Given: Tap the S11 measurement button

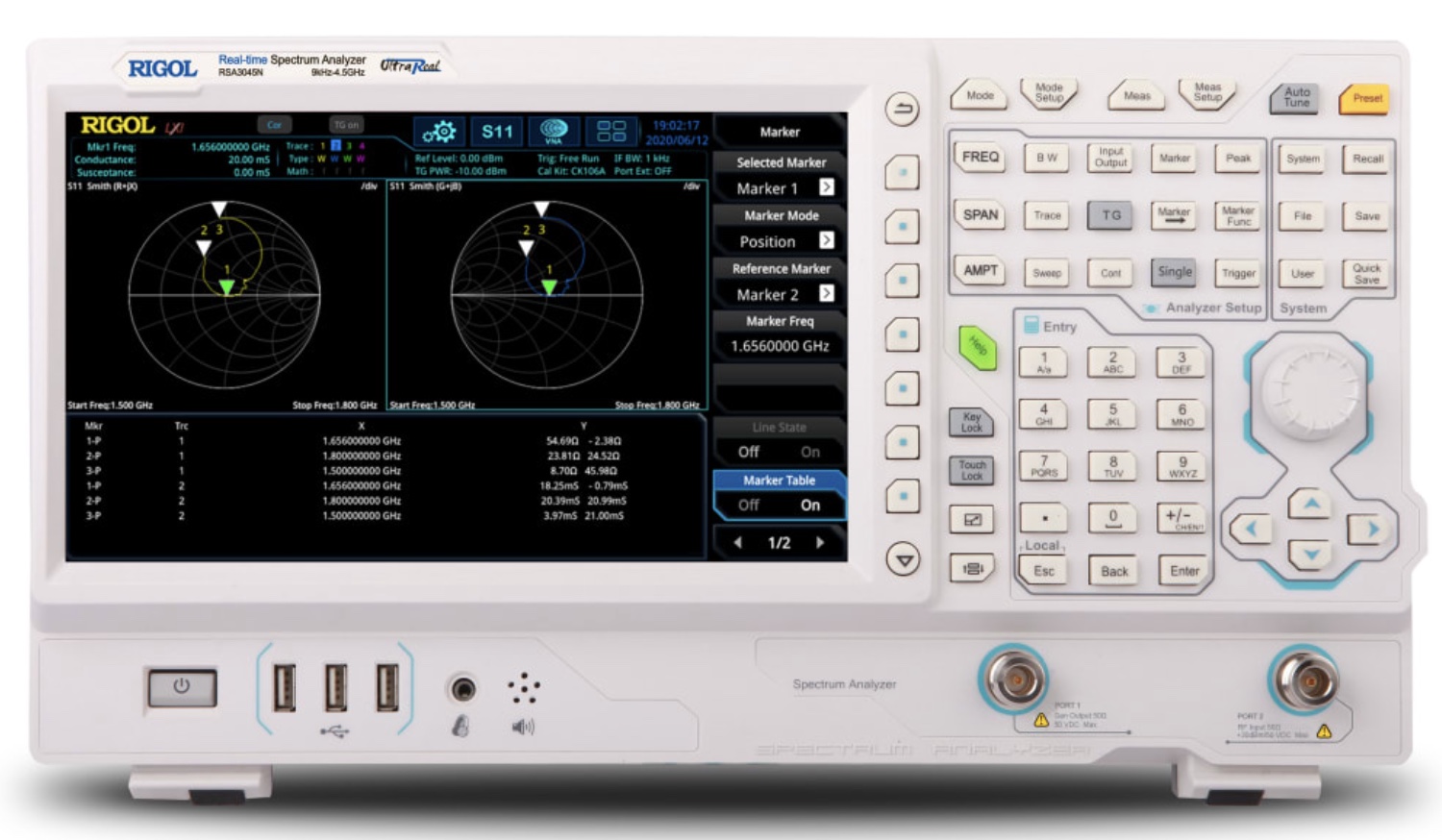Looking at the screenshot, I should pos(497,131).
